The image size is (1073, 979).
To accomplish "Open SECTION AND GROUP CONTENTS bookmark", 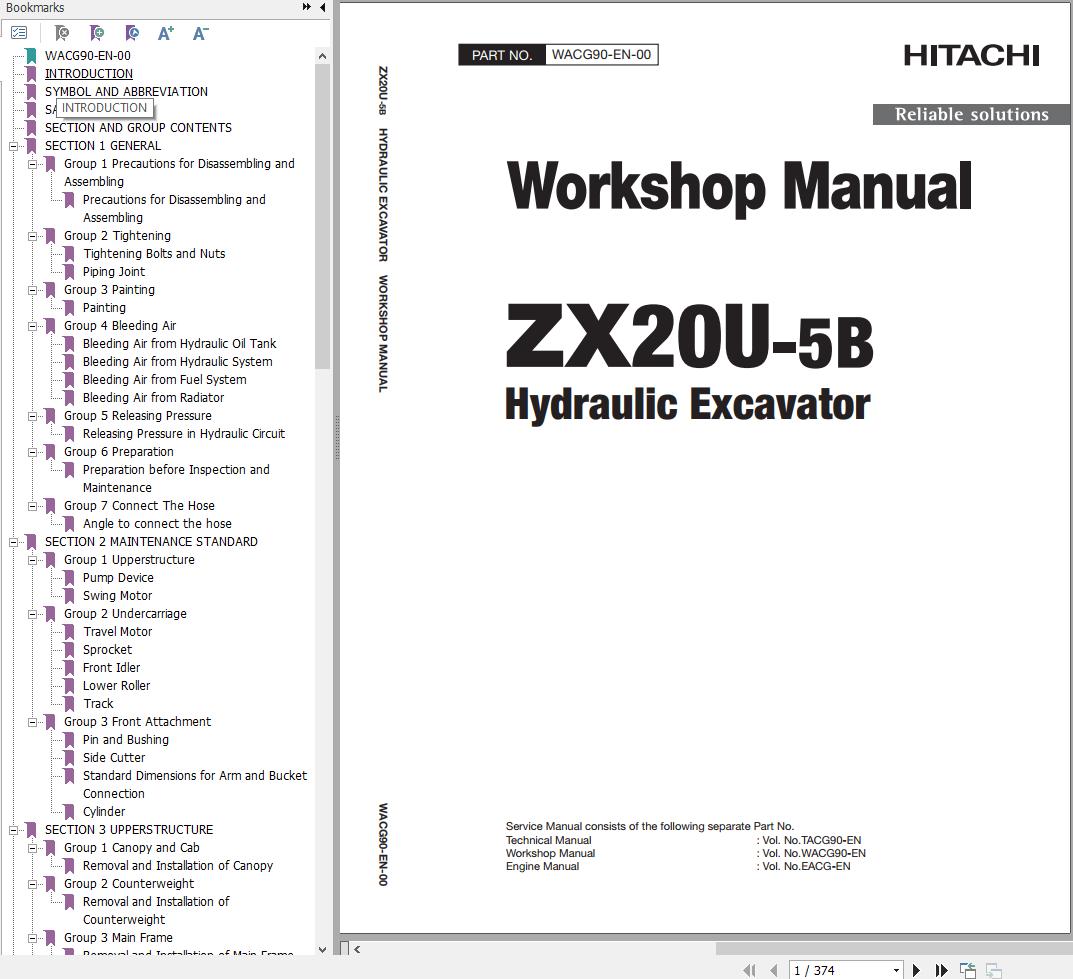I will pyautogui.click(x=138, y=127).
